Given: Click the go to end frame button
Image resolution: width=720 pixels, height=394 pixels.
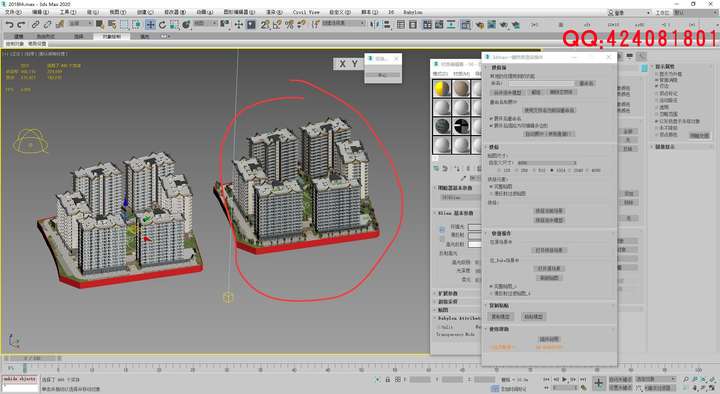Looking at the screenshot, I should click(583, 379).
